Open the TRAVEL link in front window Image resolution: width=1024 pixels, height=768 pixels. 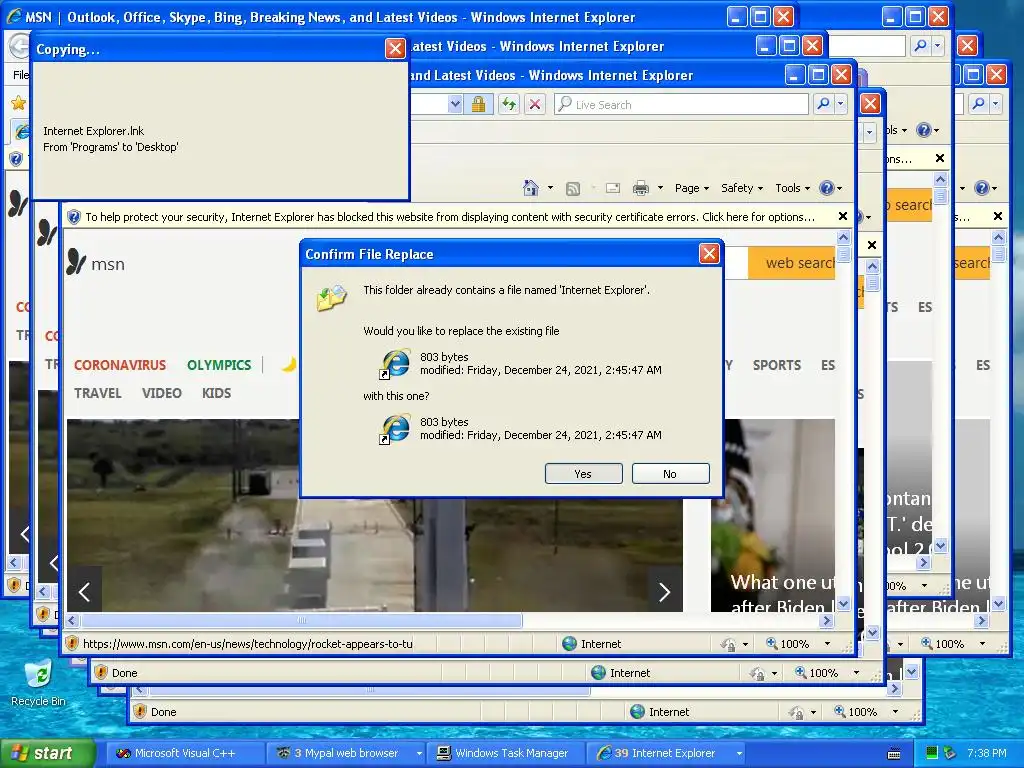97,393
